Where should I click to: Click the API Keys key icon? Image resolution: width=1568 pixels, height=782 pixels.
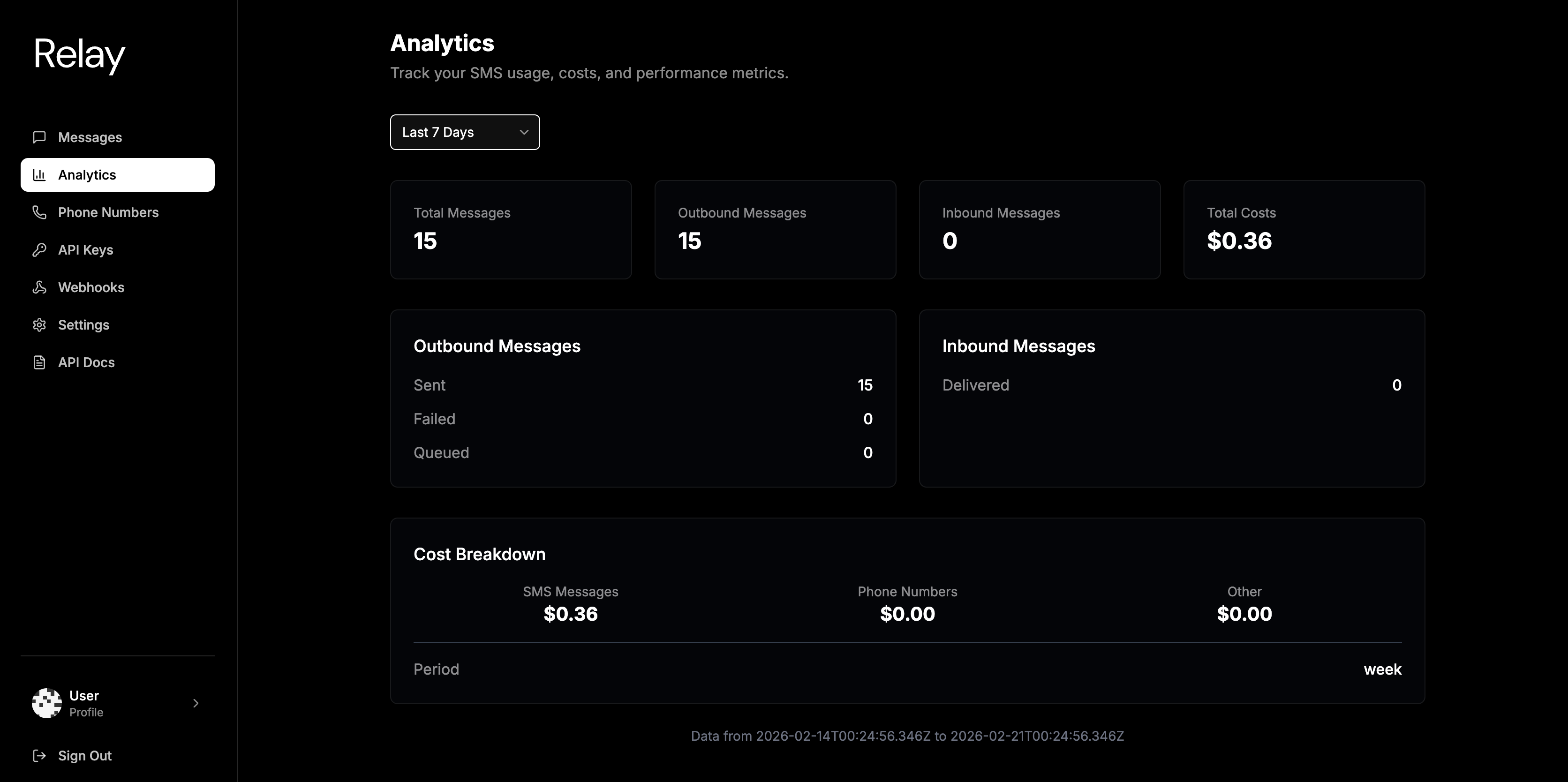(39, 250)
